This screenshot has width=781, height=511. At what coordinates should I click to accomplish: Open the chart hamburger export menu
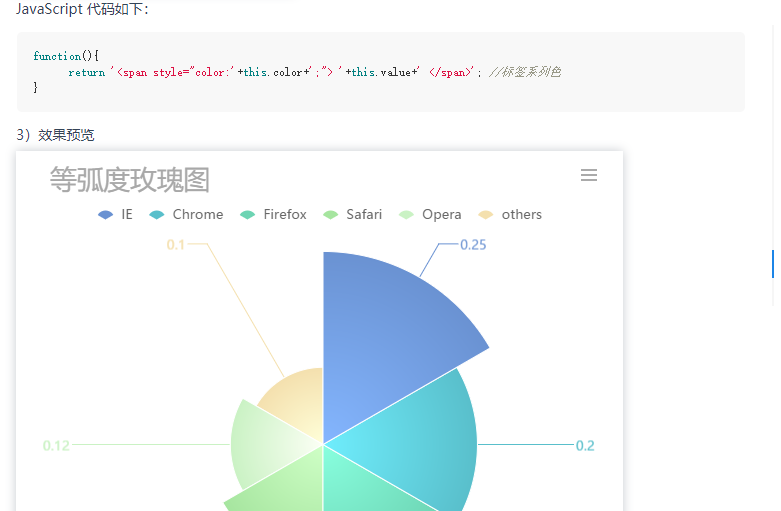tap(589, 175)
